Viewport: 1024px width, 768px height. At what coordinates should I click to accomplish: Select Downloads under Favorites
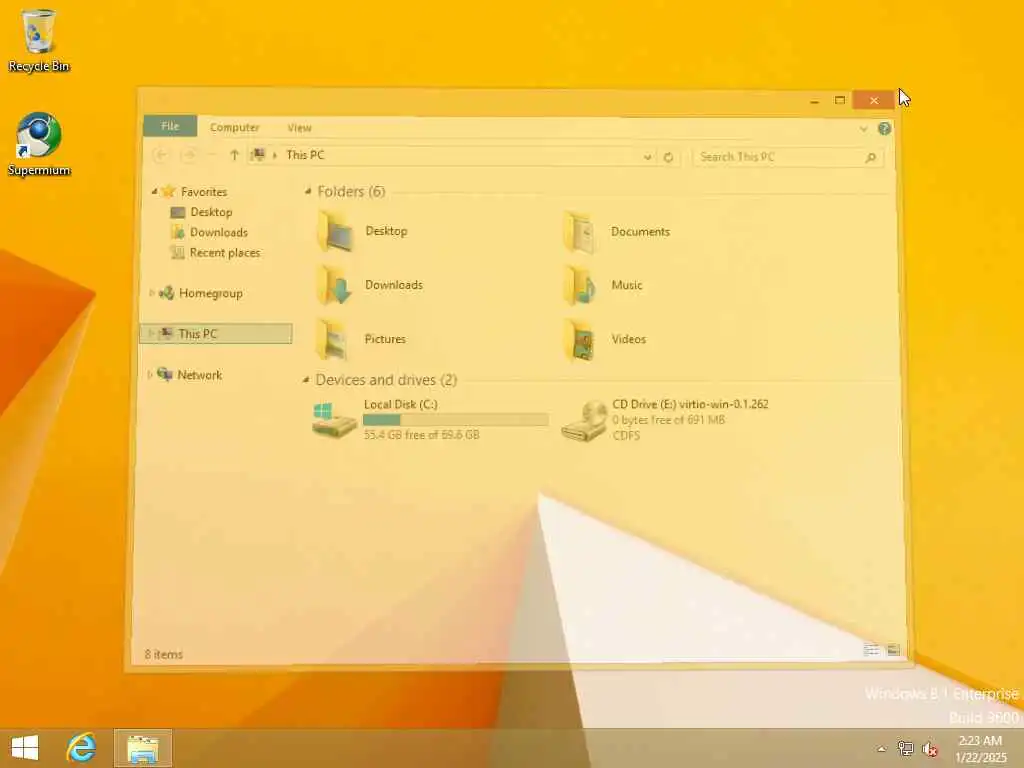(x=218, y=232)
